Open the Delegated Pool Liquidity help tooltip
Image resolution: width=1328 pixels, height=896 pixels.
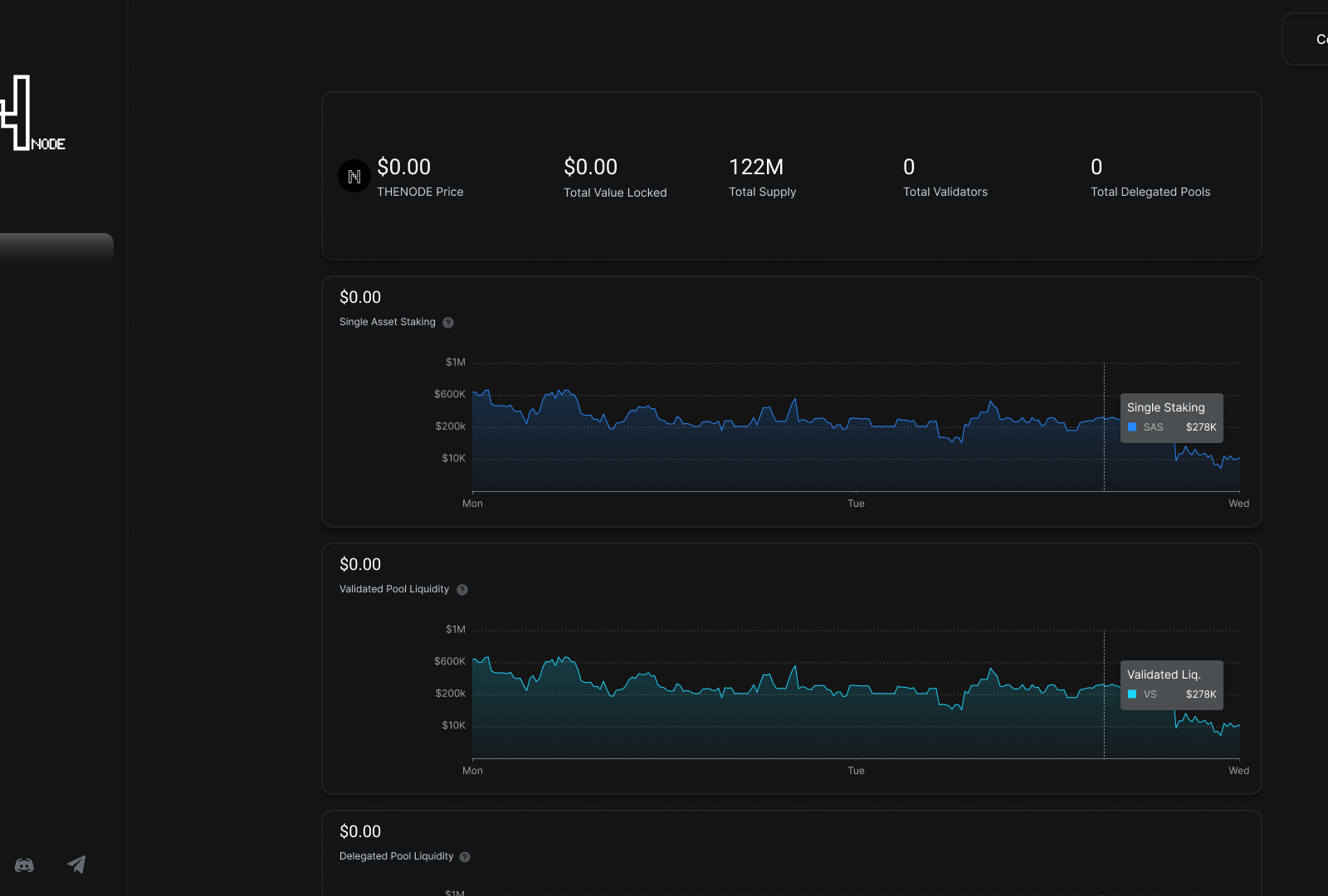[465, 857]
